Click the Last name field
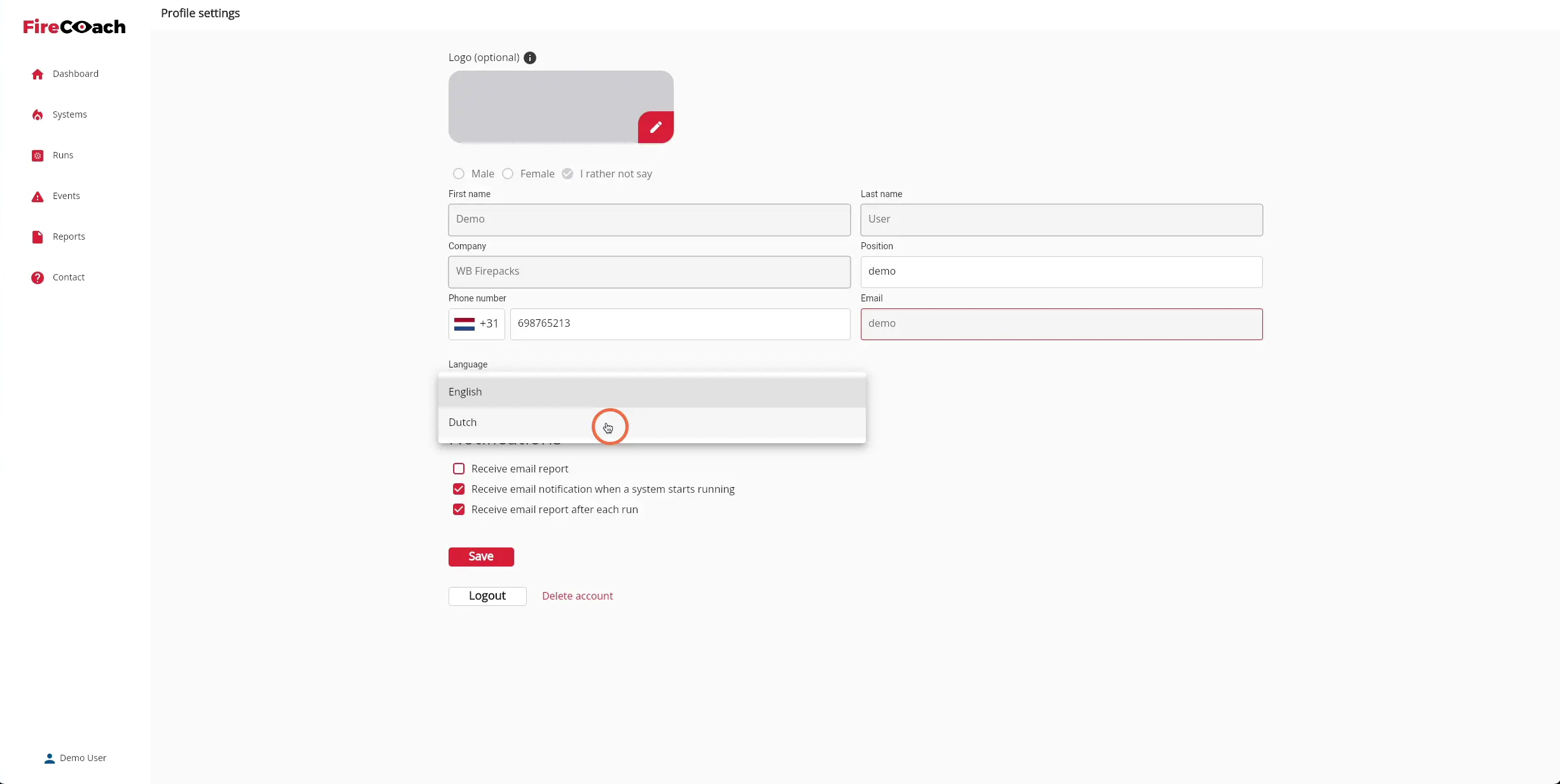The height and width of the screenshot is (784, 1560). coord(1062,220)
